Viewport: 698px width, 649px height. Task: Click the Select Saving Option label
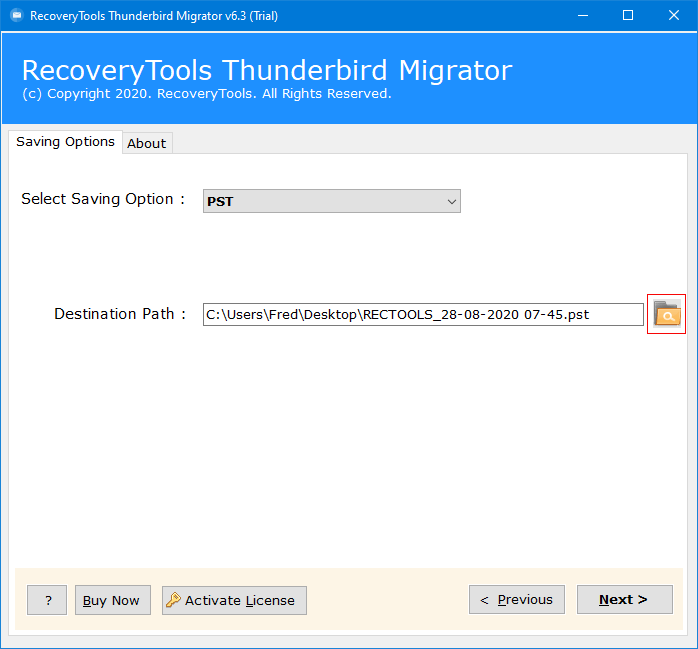[103, 199]
